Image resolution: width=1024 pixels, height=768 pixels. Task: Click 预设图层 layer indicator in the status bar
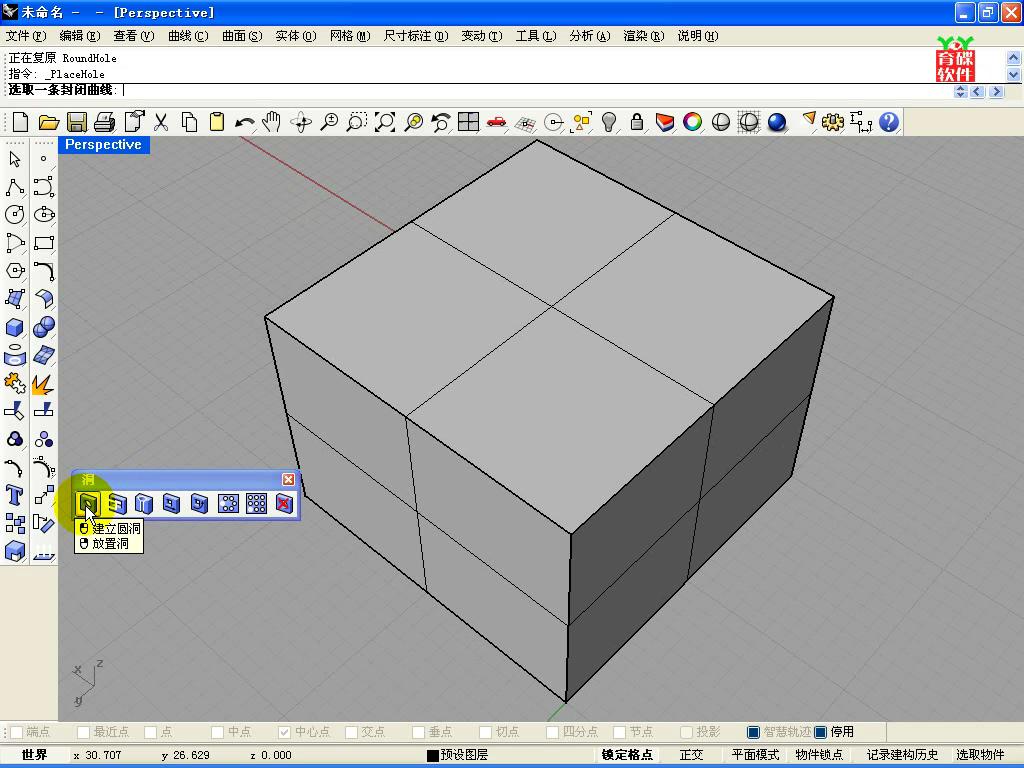coord(458,755)
